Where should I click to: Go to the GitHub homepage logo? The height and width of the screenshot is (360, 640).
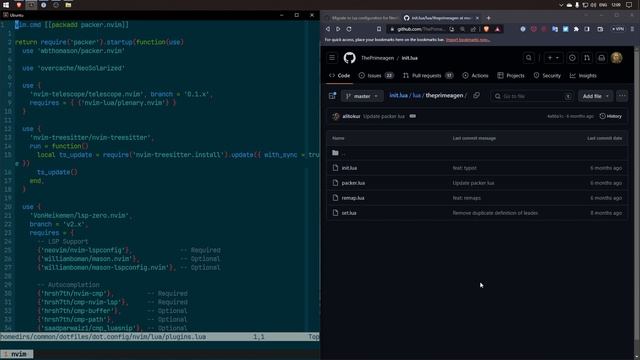349,58
